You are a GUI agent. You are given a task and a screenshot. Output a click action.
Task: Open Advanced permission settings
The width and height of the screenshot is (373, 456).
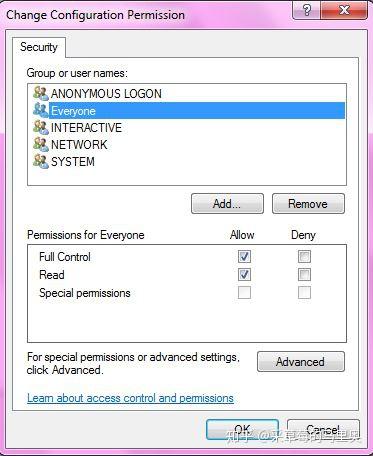coord(300,362)
